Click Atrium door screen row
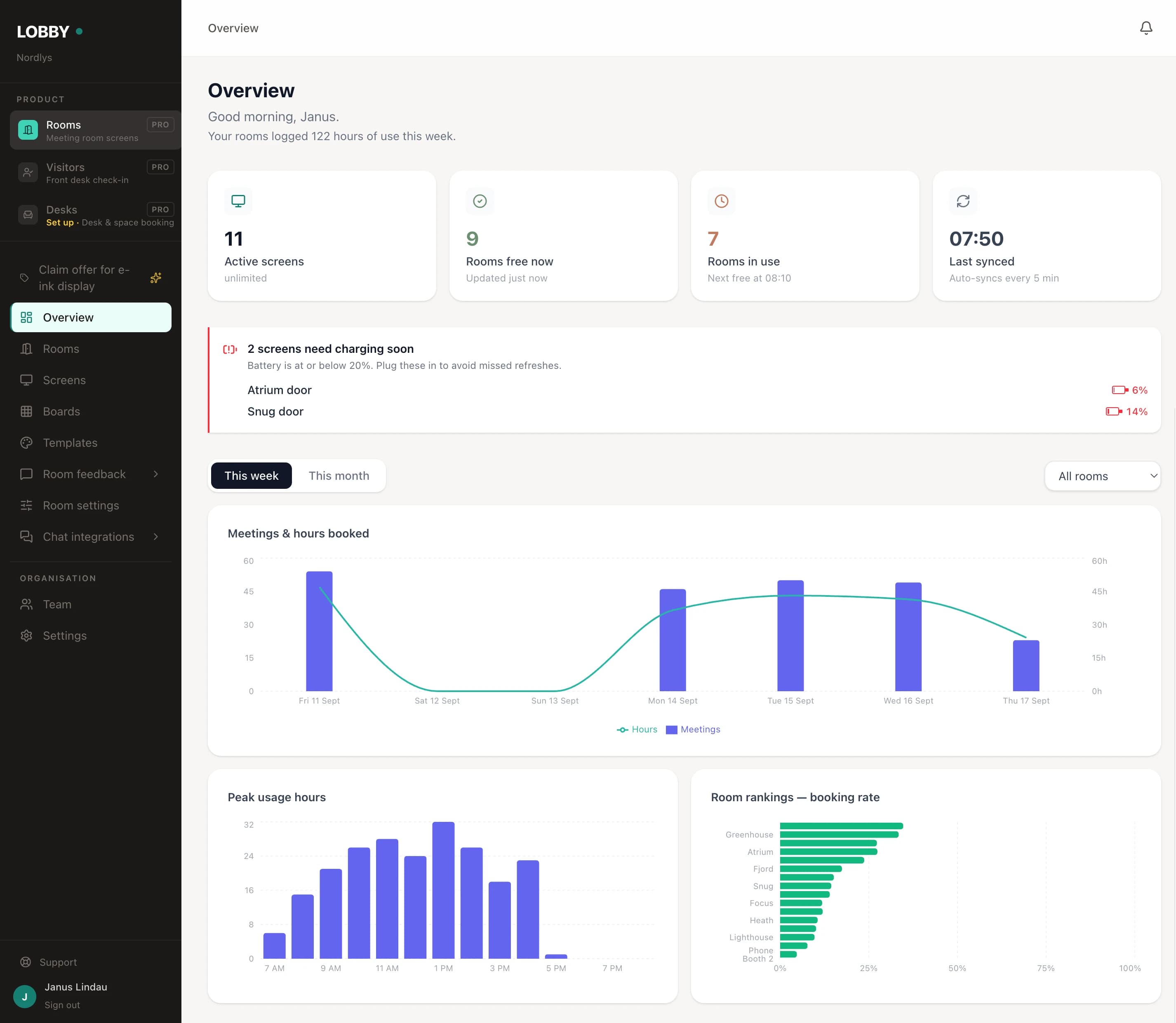The image size is (1176, 1023). pos(697,390)
